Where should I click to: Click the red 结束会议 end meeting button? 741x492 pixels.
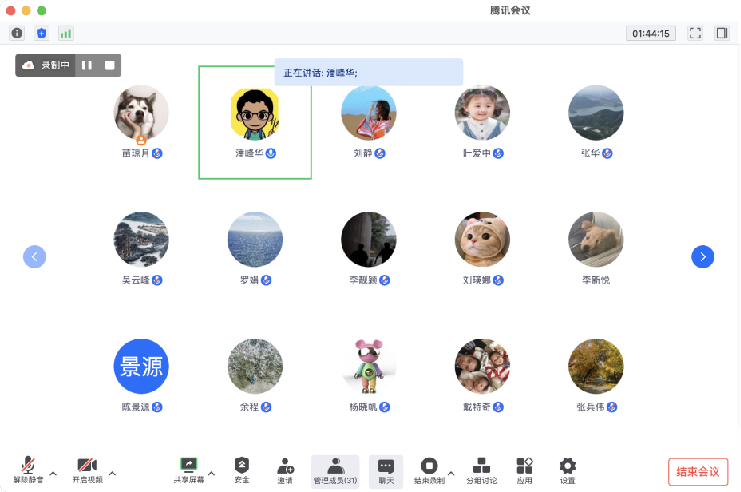(x=698, y=472)
